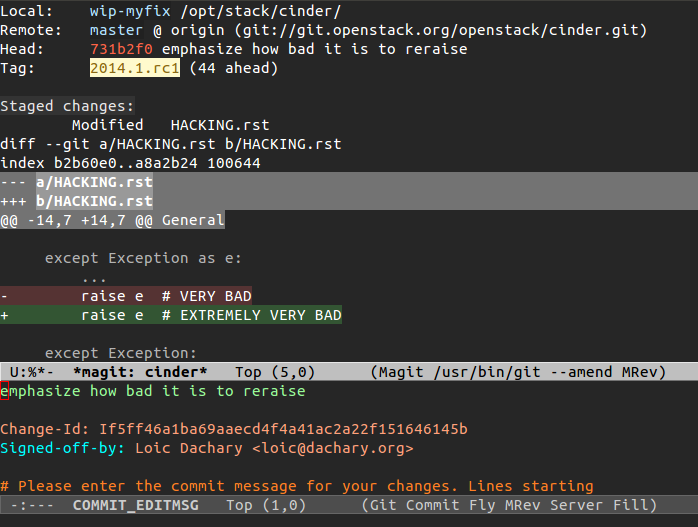Click the added green line EXTREMELY VERY BAD
Image resolution: width=698 pixels, height=527 pixels.
click(x=210, y=315)
